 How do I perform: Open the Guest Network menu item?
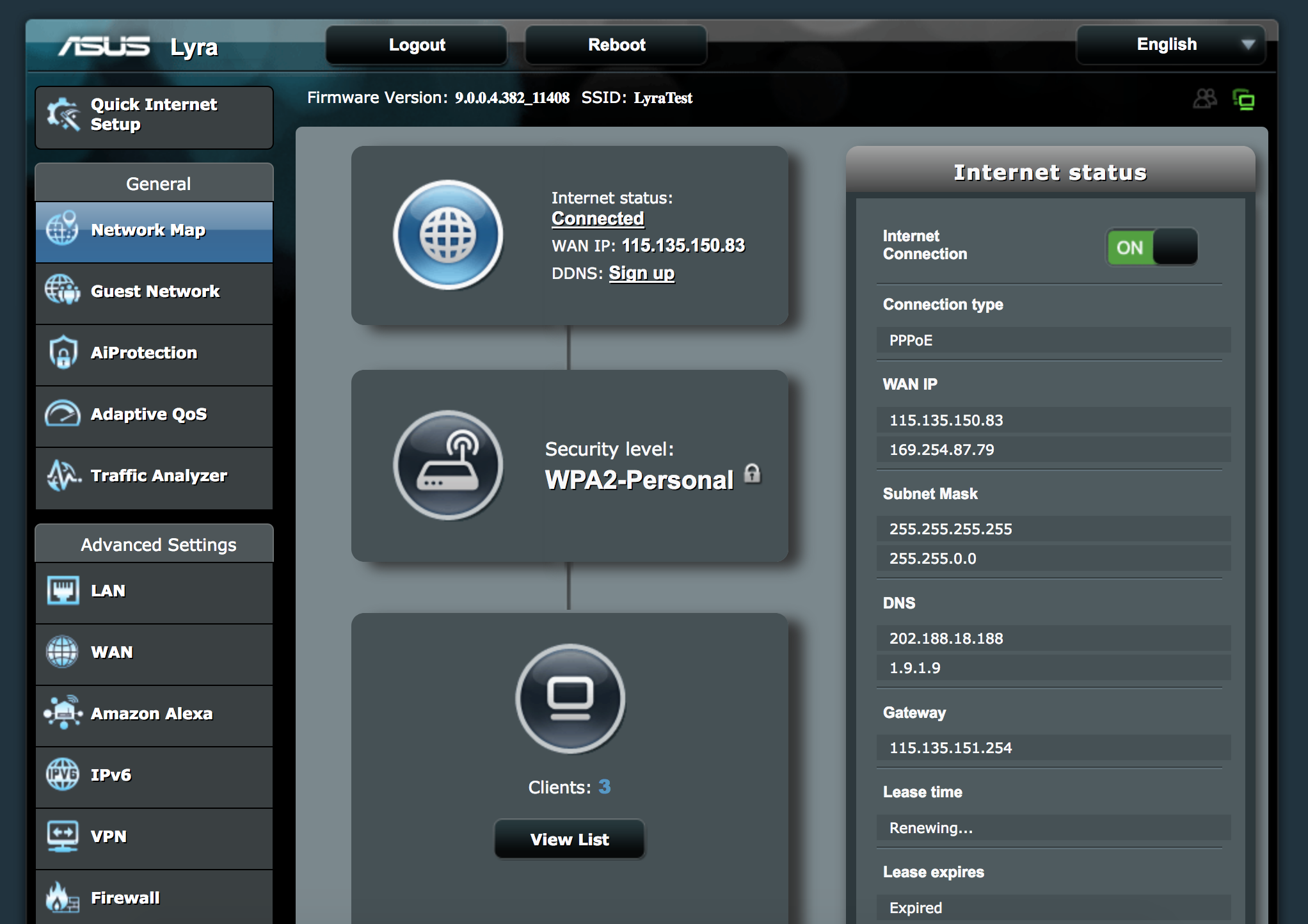click(154, 292)
